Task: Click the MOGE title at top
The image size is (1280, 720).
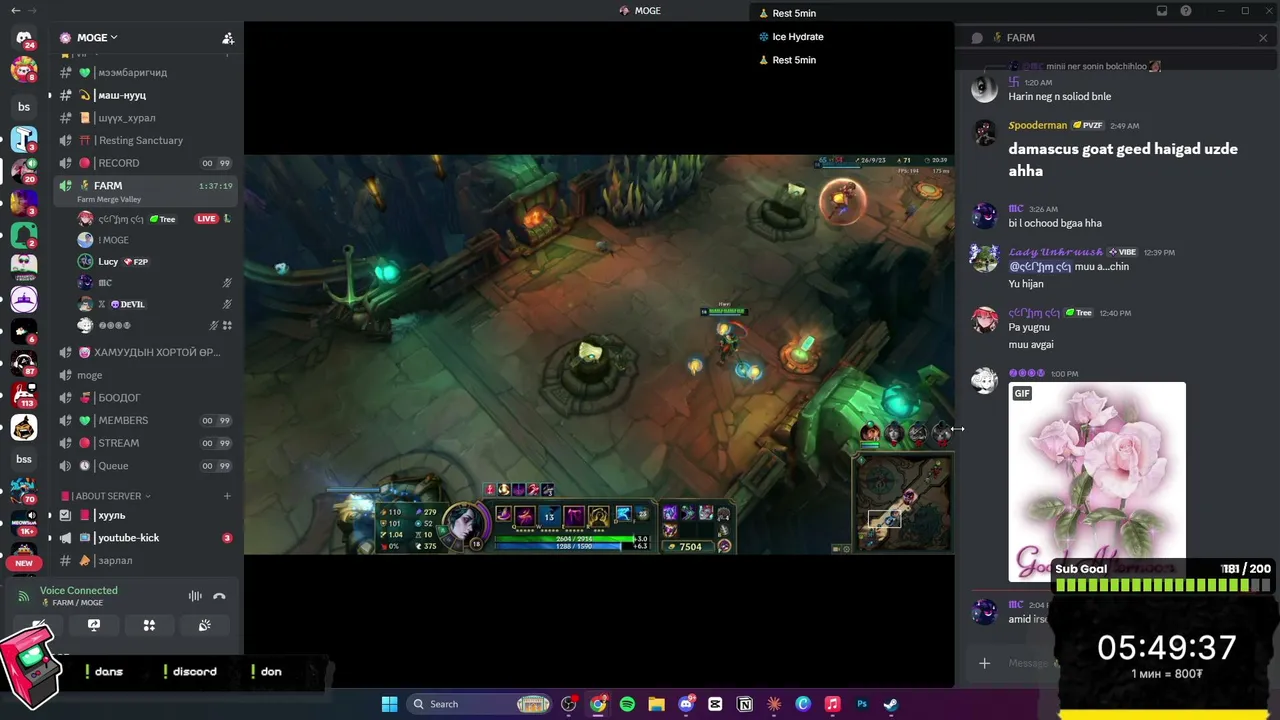Action: 640,11
